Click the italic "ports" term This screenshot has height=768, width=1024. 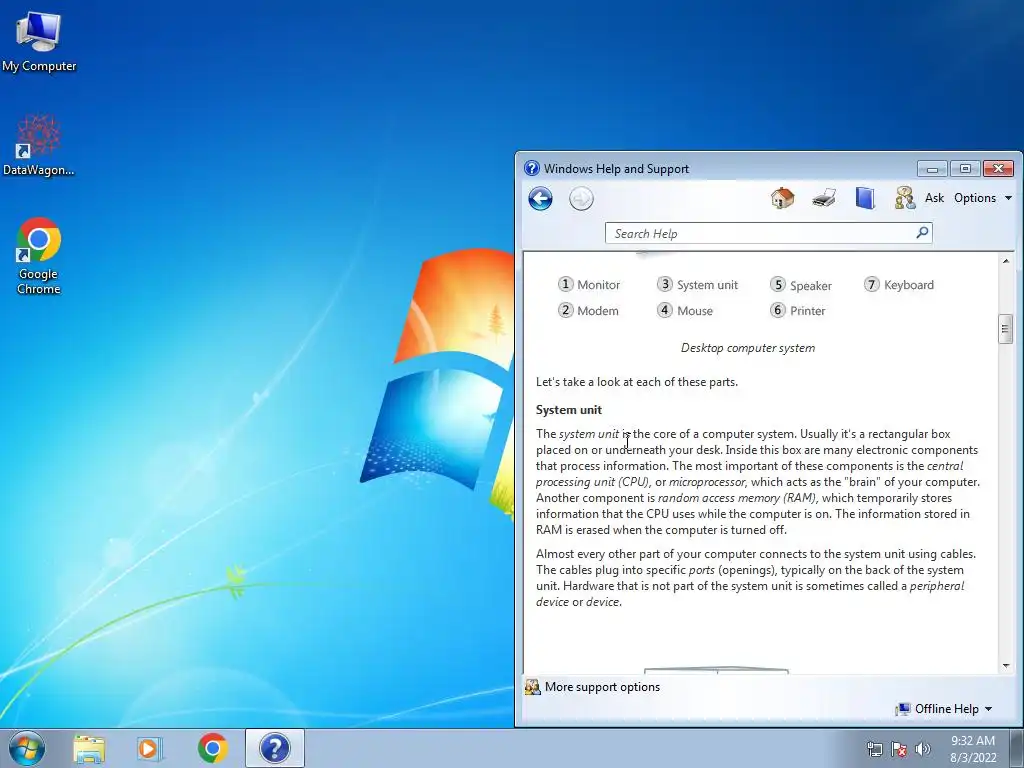(701, 570)
